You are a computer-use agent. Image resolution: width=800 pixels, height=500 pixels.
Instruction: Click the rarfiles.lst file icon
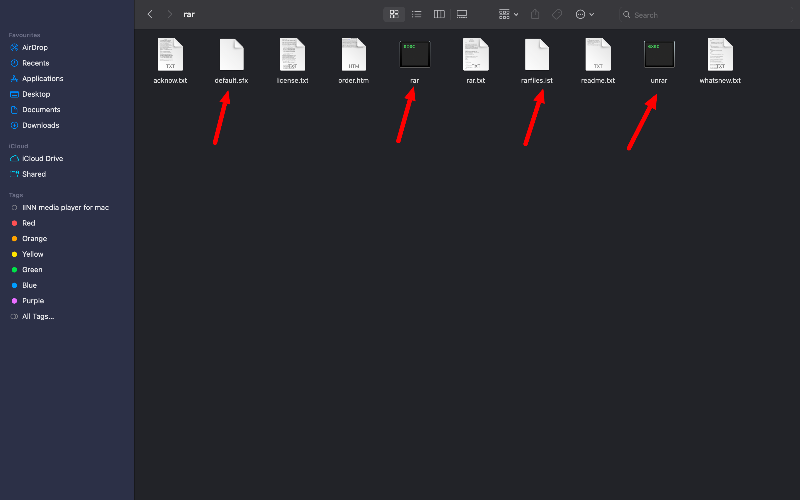[537, 55]
